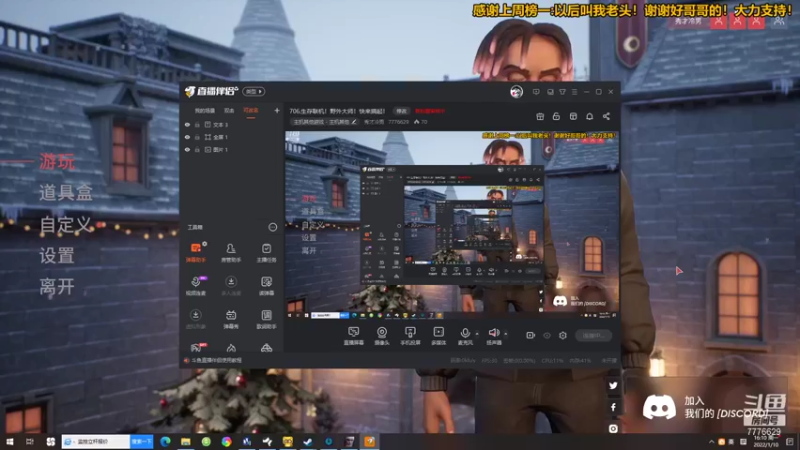
Task: Lock the 图片 1 layer
Action: pos(197,150)
